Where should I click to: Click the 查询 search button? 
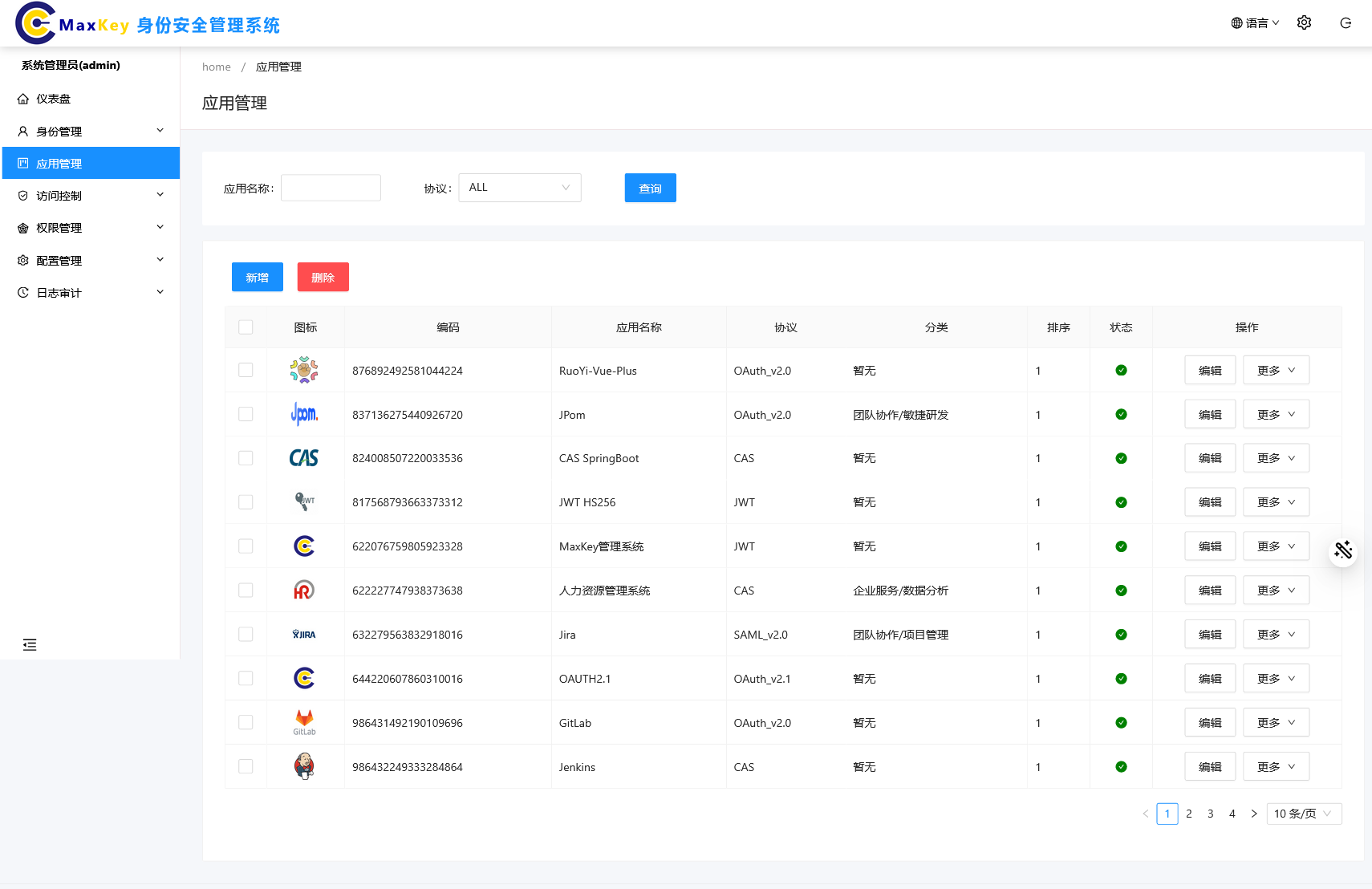tap(650, 188)
